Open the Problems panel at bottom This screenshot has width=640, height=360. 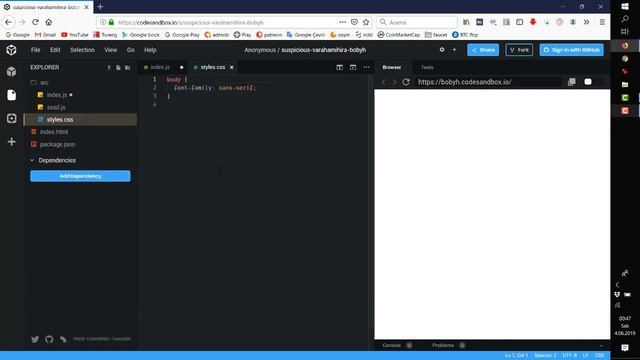443,345
